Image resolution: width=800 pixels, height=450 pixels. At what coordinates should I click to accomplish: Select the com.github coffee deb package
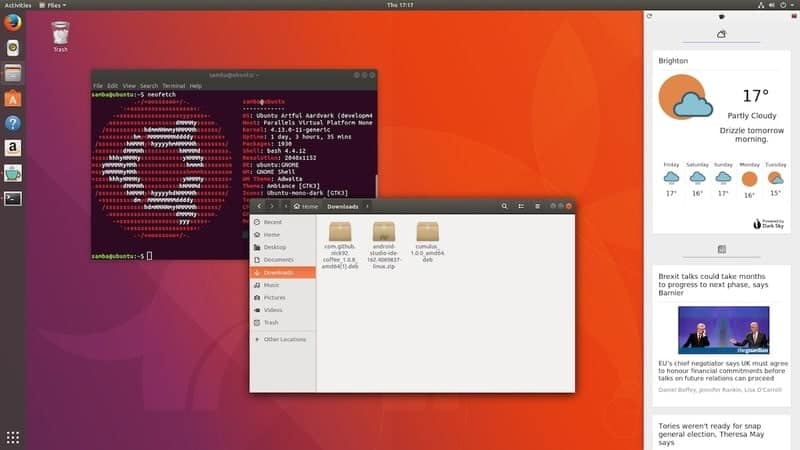[340, 245]
